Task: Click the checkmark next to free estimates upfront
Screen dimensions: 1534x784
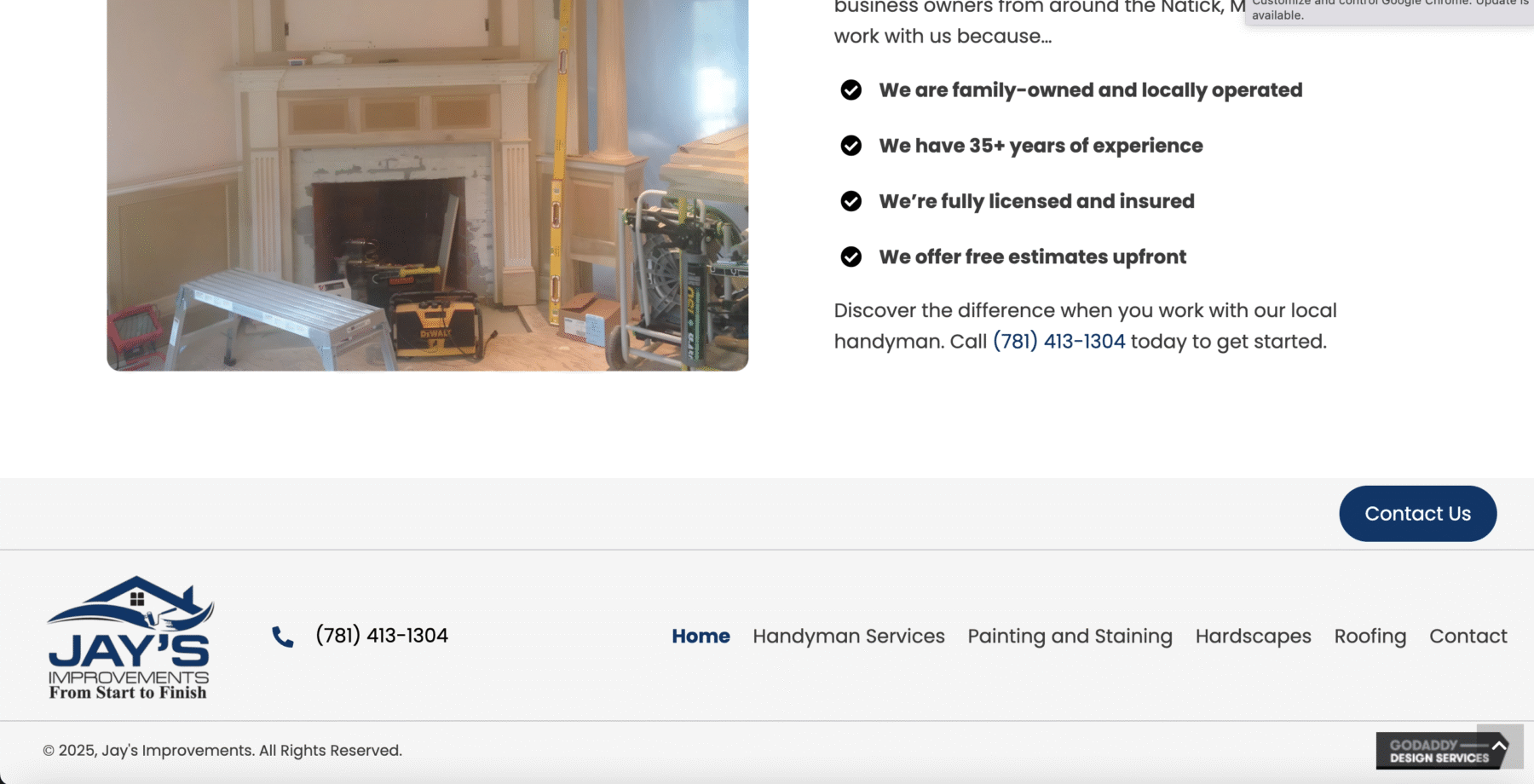Action: (x=851, y=257)
